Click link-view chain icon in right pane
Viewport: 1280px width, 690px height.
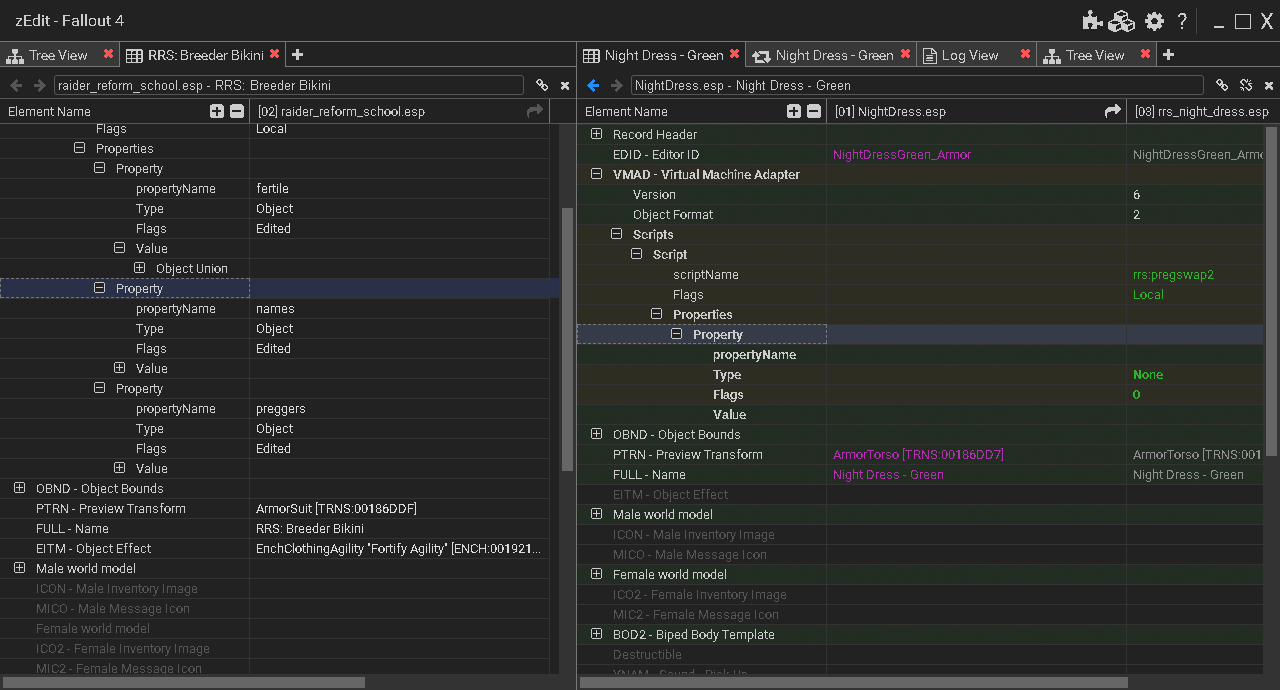pos(1221,86)
